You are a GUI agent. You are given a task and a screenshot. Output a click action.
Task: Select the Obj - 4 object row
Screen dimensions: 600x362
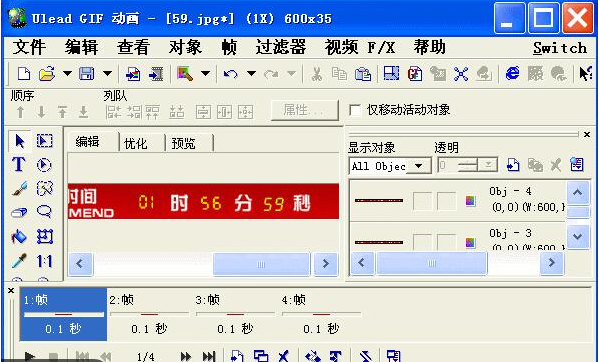tap(458, 201)
